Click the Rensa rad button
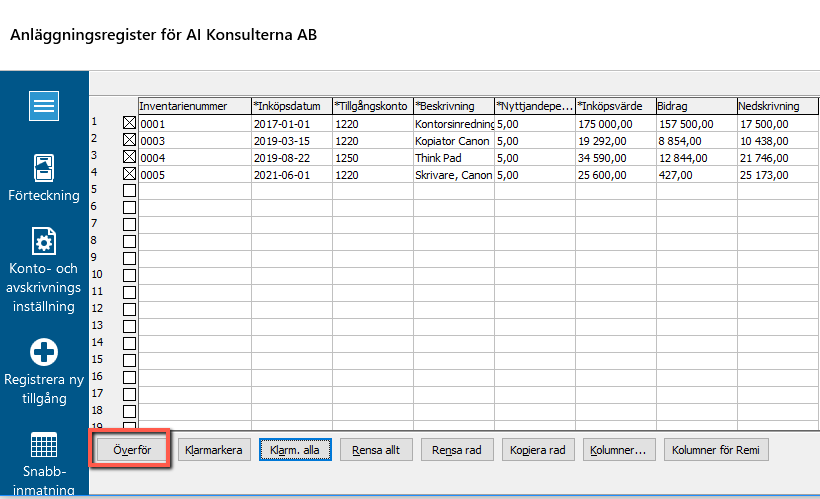This screenshot has width=820, height=499. [457, 450]
